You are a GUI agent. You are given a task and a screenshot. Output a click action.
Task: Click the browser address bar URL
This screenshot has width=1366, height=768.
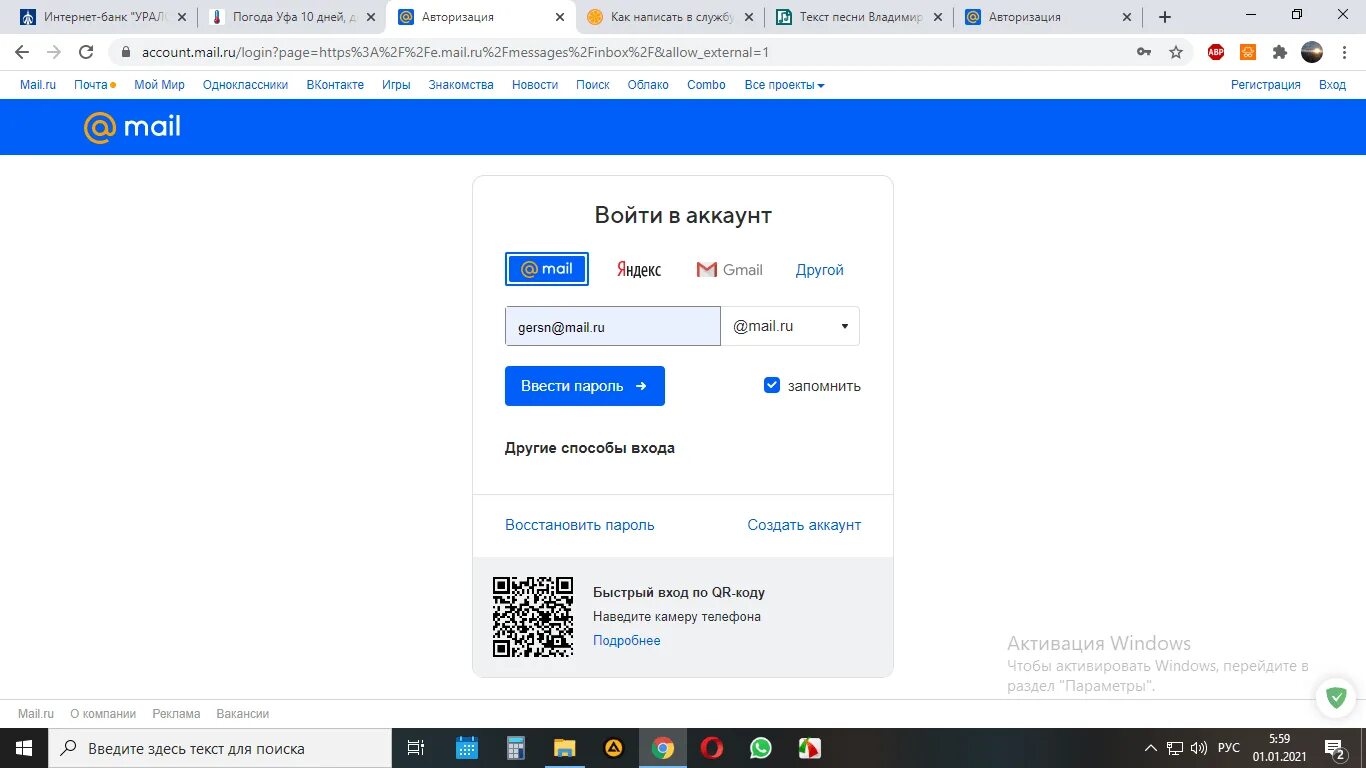tap(455, 52)
